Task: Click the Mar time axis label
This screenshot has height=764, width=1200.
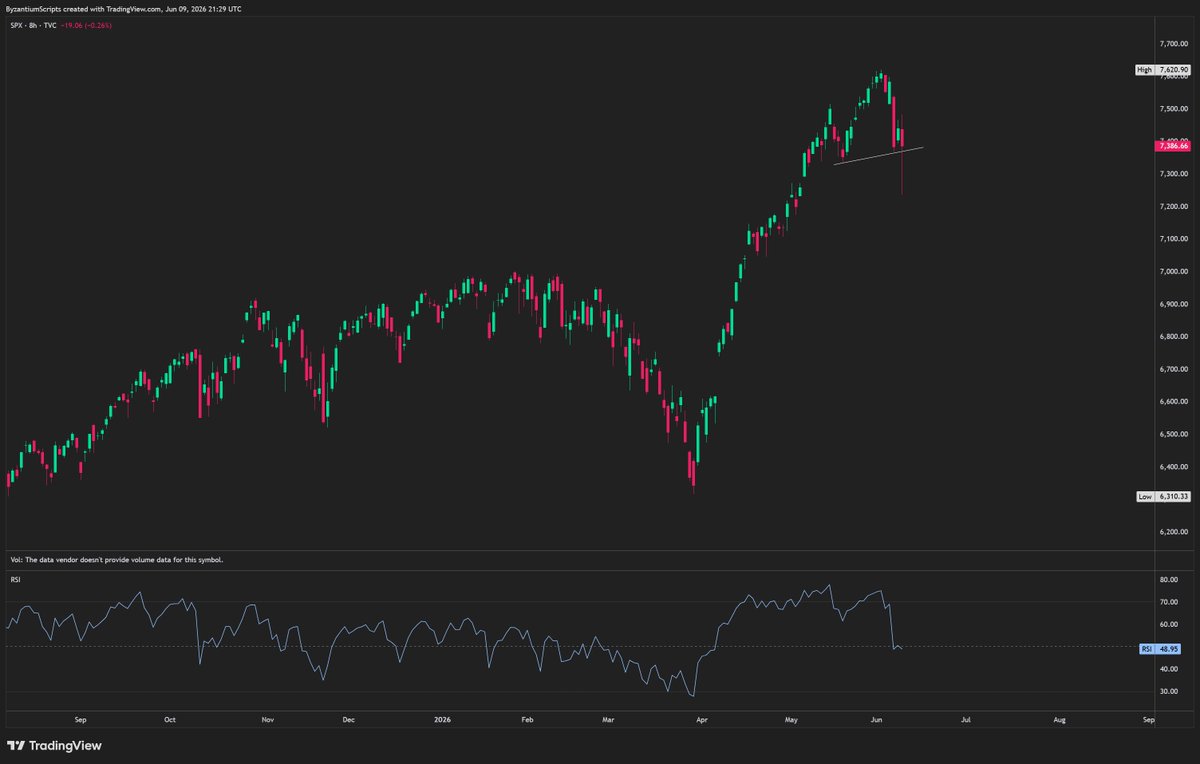Action: click(x=609, y=719)
